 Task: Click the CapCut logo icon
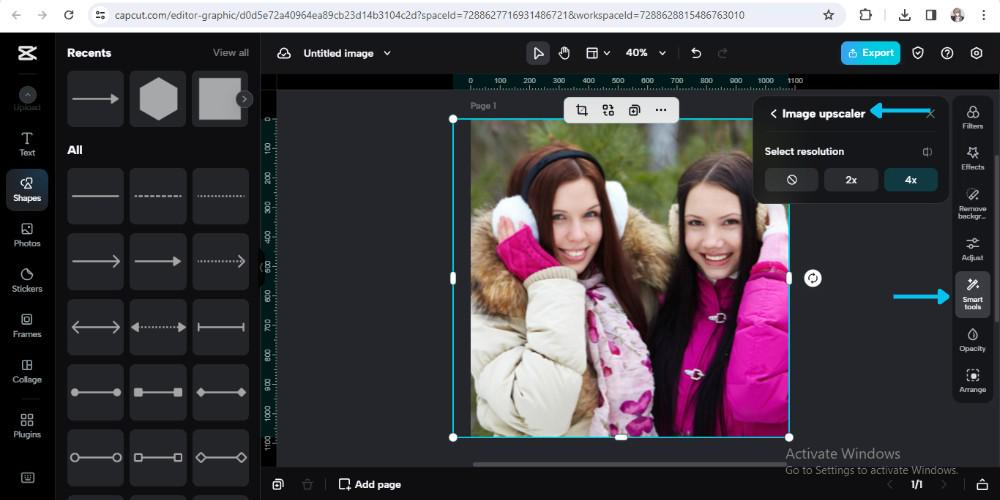point(27,53)
